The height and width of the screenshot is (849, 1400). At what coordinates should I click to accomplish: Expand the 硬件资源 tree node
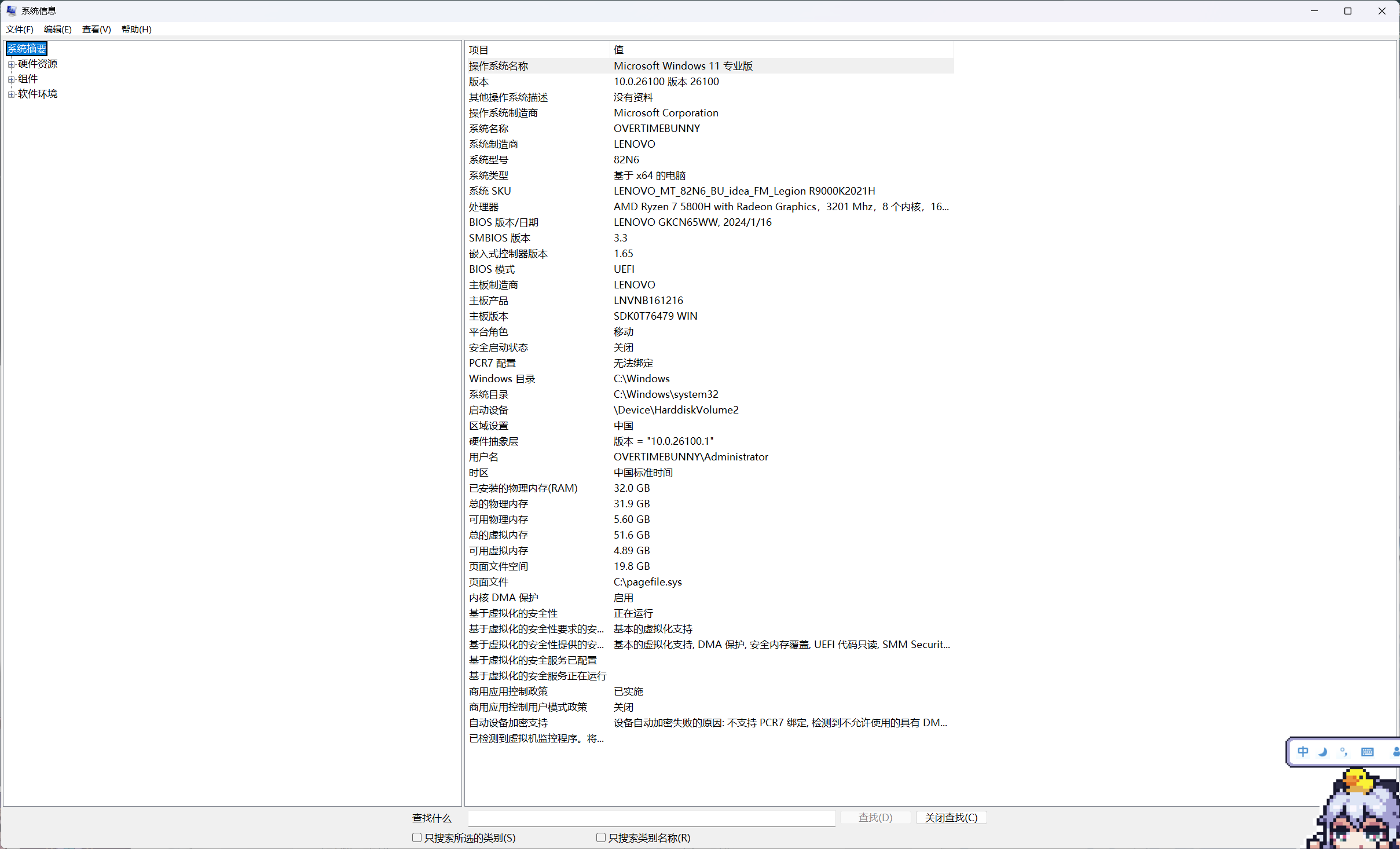(x=11, y=64)
